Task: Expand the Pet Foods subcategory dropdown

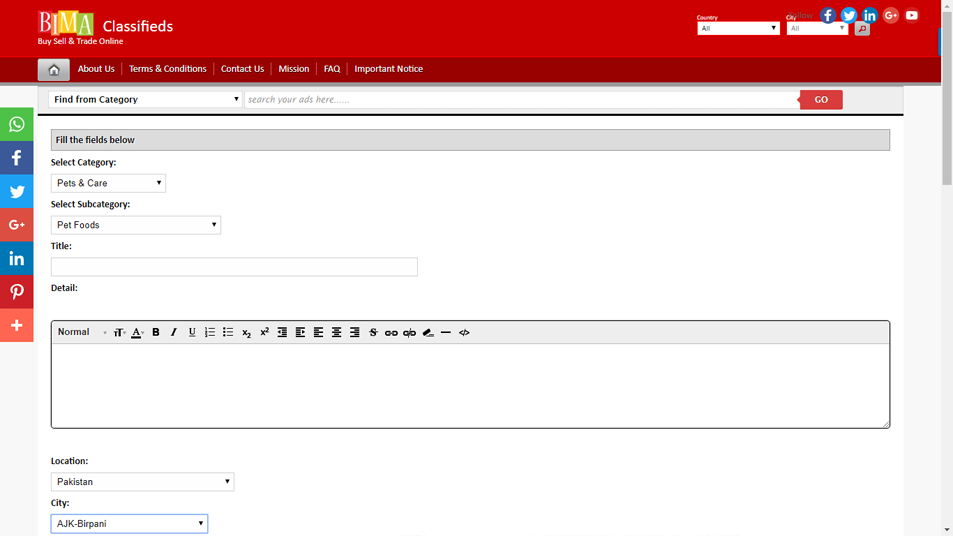Action: 135,225
